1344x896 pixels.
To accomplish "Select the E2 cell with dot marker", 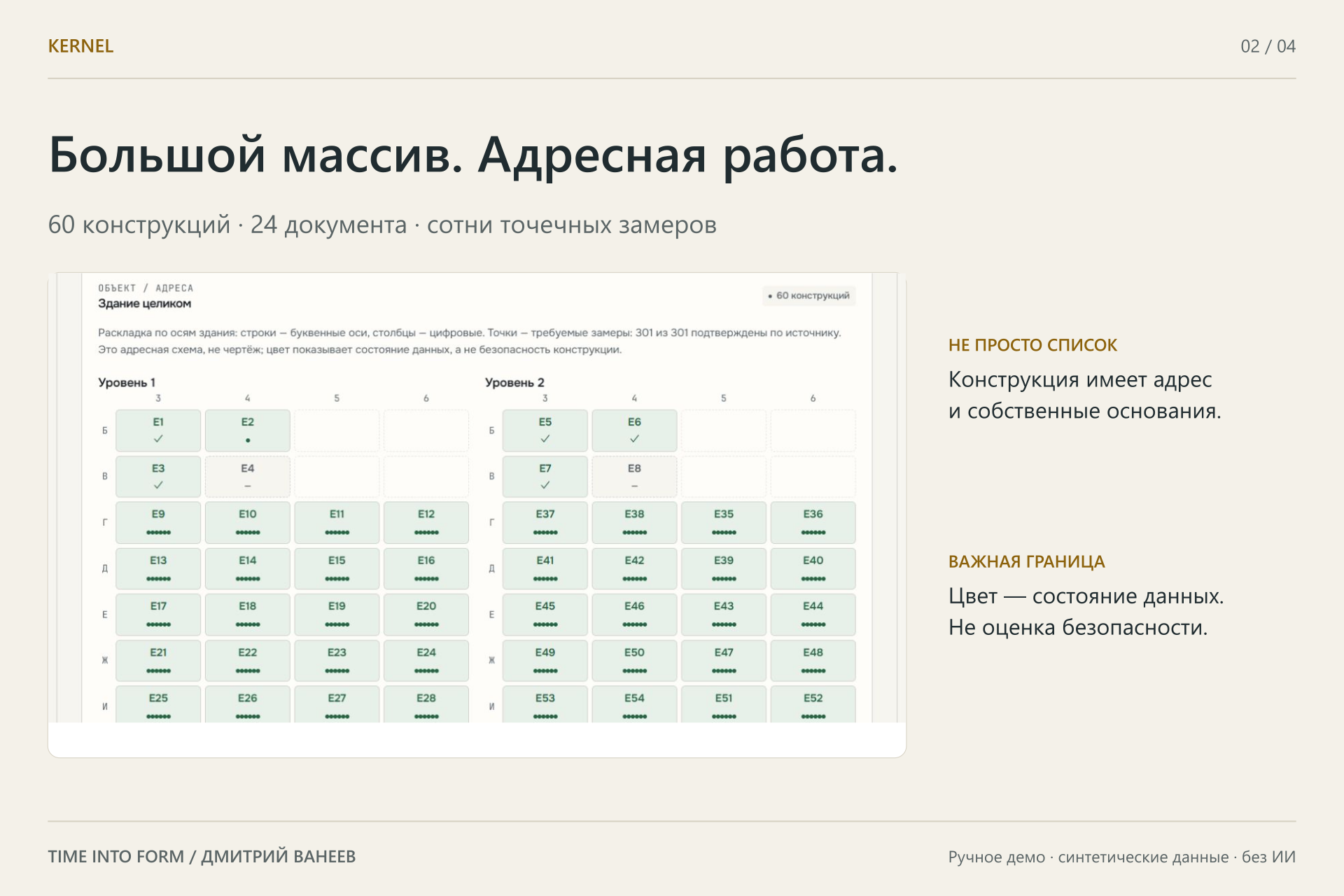I will click(x=248, y=430).
